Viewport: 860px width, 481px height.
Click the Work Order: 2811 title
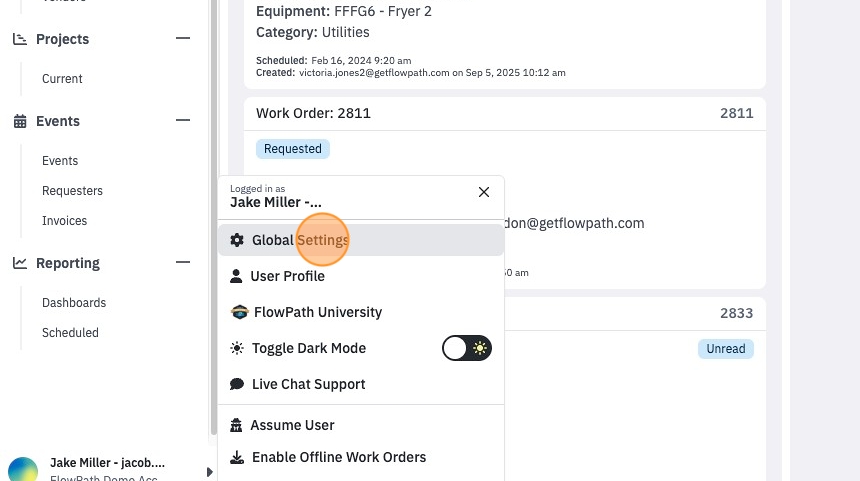[x=313, y=113]
